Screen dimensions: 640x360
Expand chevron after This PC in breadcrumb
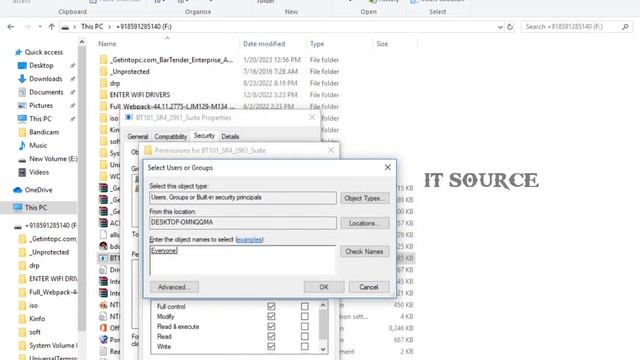coord(110,27)
